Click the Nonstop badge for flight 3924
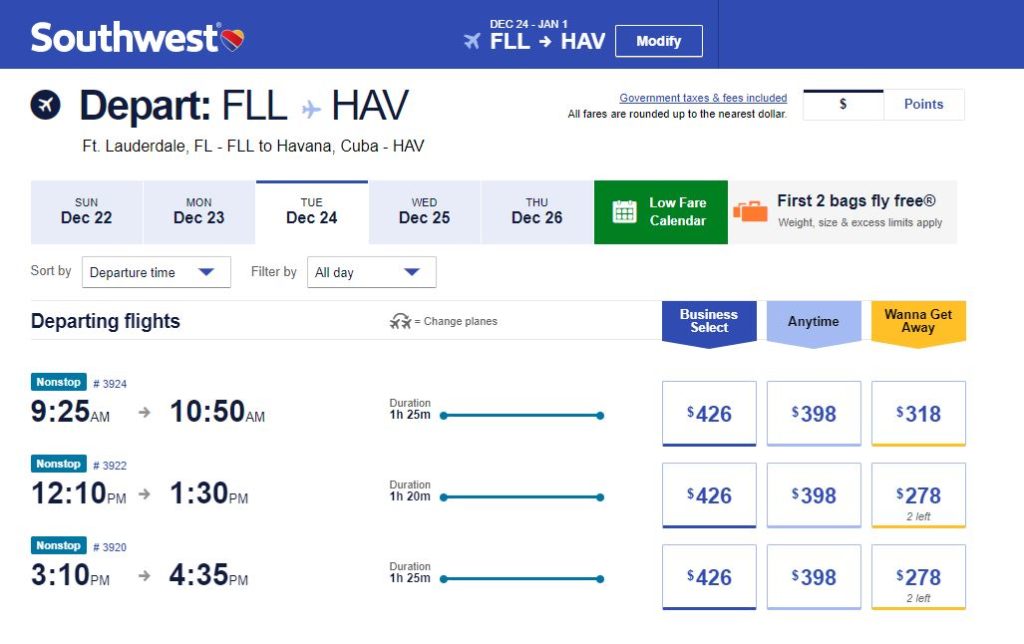1024x644 pixels. coord(59,382)
